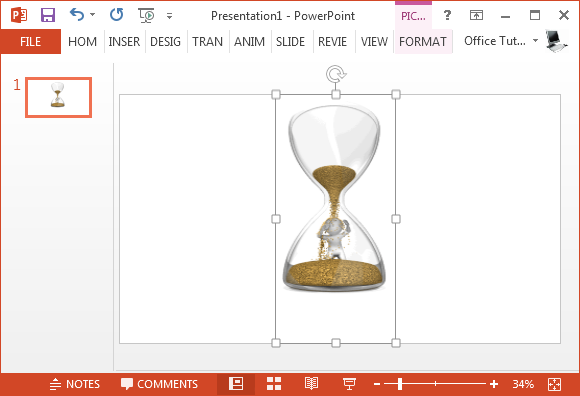Viewport: 580px width, 396px height.
Task: Click the Undo arrow icon
Action: tap(77, 15)
